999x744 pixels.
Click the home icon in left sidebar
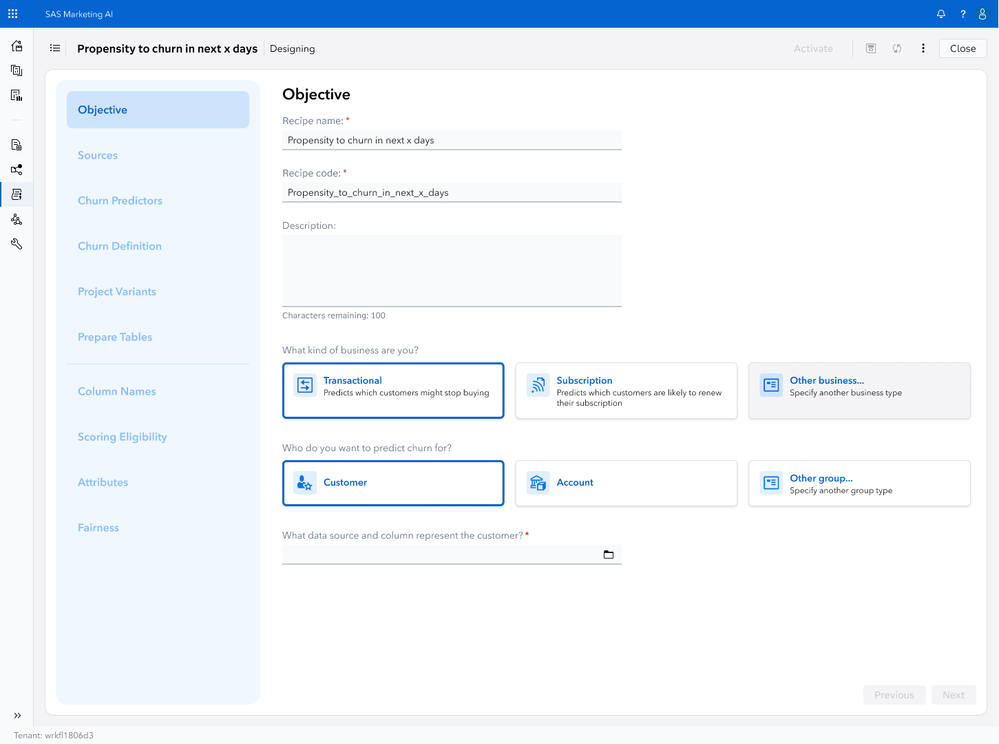pyautogui.click(x=16, y=46)
